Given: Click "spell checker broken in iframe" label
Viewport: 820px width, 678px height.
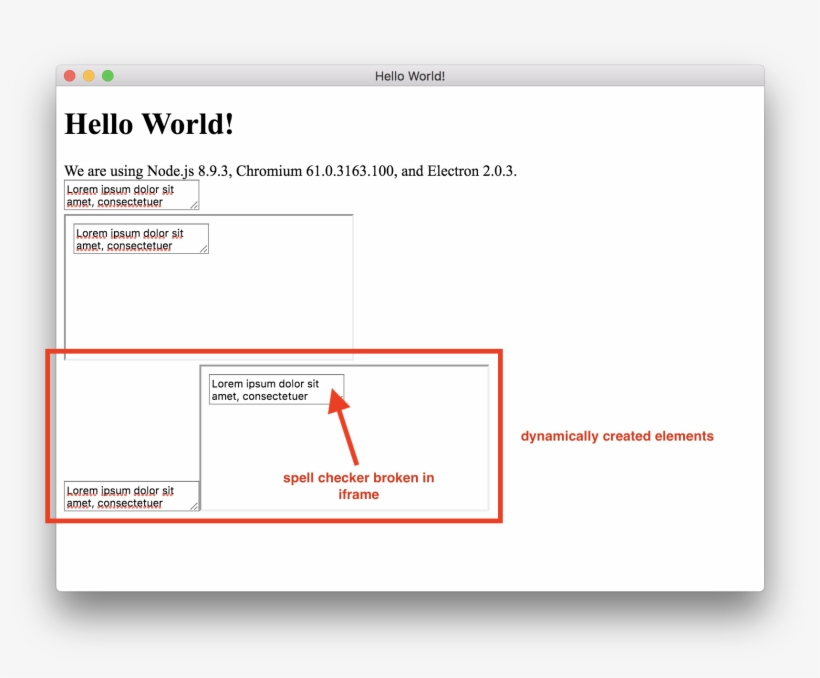Looking at the screenshot, I should coord(358,486).
